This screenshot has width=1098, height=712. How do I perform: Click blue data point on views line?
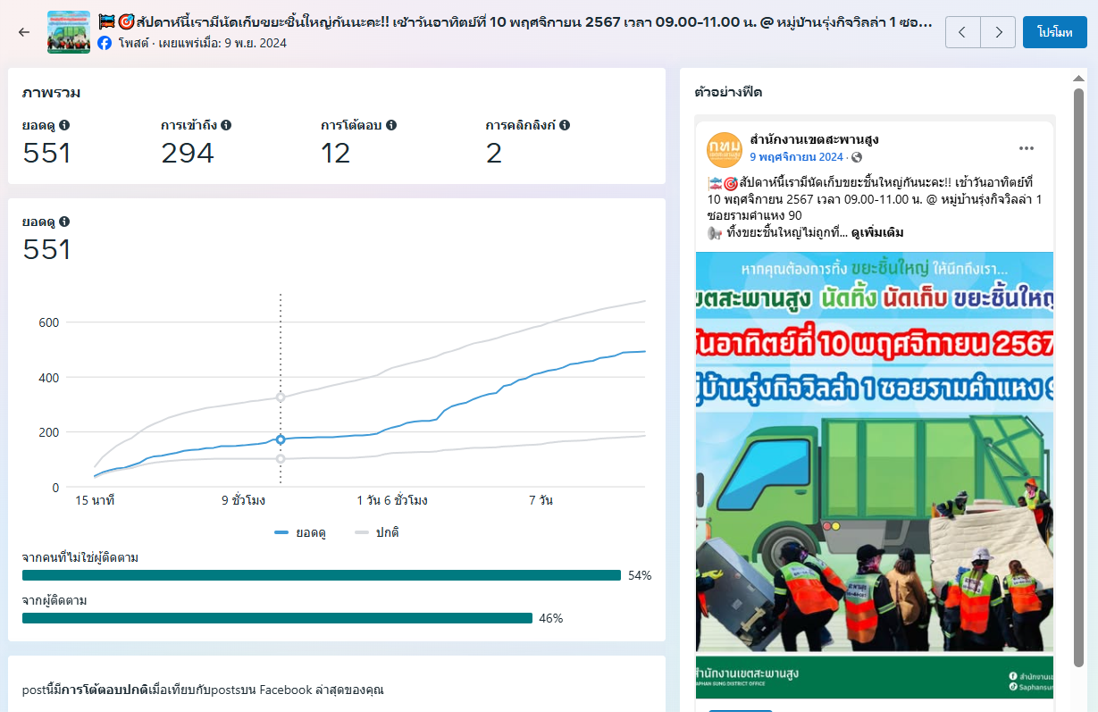click(280, 440)
